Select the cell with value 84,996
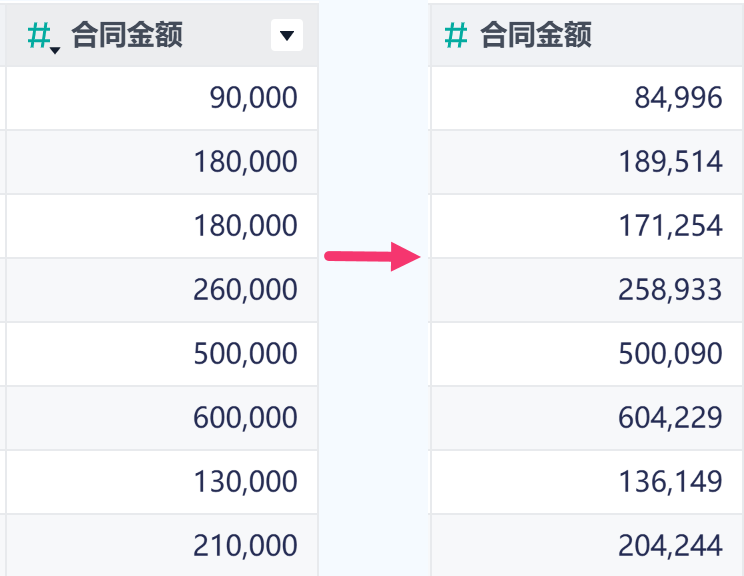Screen dimensions: 744x576 587,98
